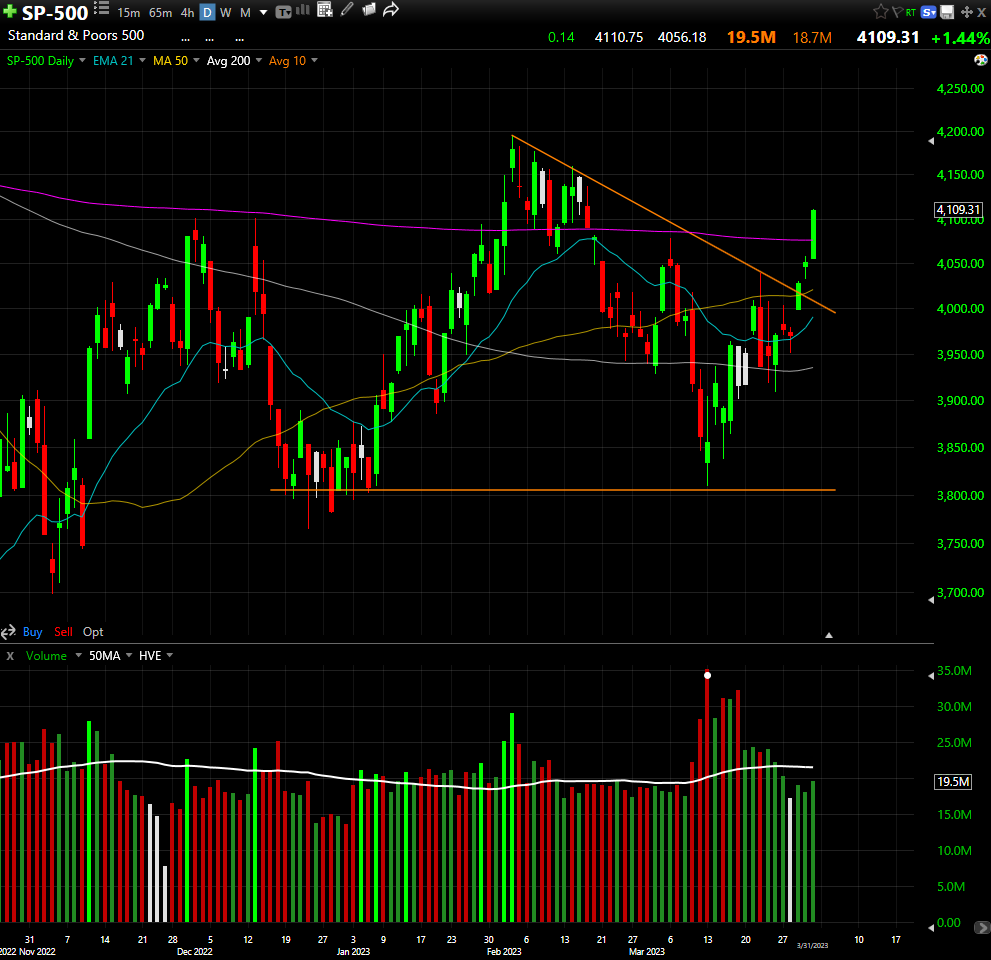The width and height of the screenshot is (991, 960).
Task: Switch to the 4h timeframe
Action: [187, 13]
